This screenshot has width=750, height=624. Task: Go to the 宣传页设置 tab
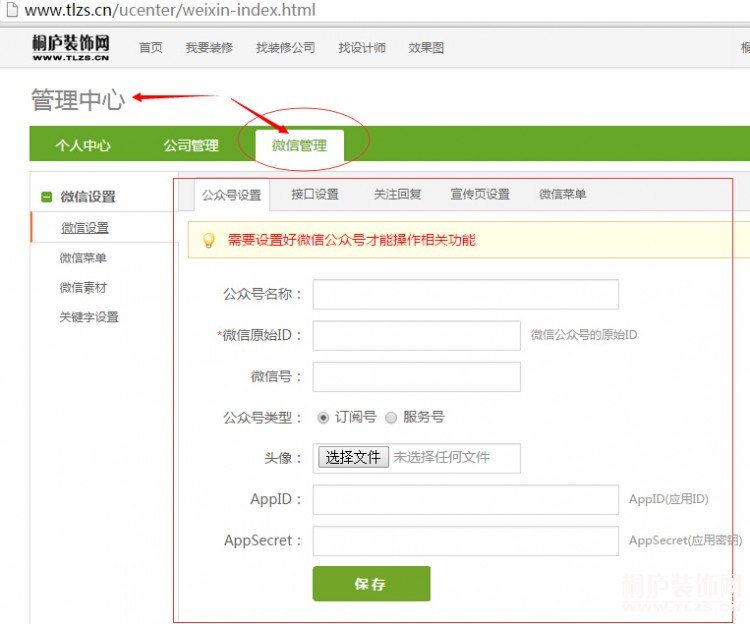pos(480,194)
